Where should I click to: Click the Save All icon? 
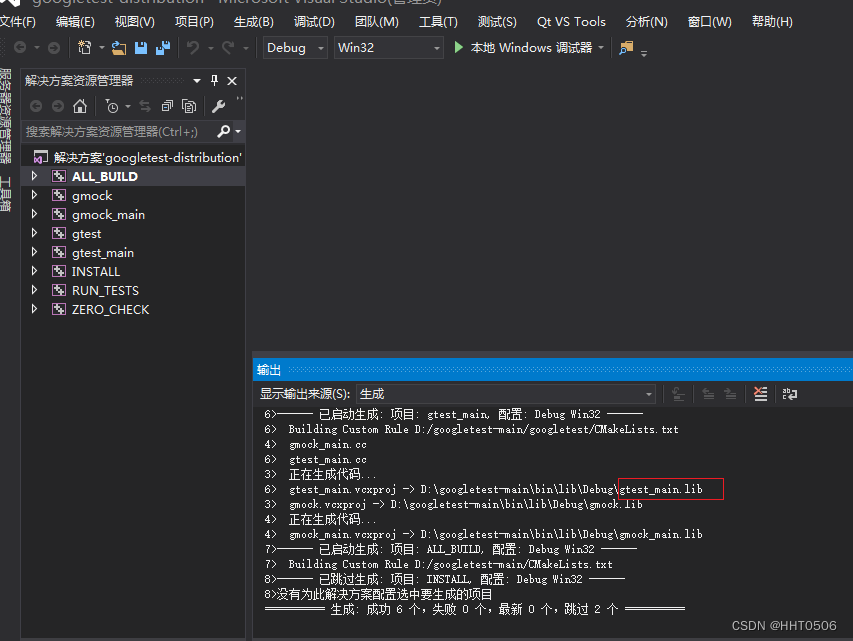(163, 48)
